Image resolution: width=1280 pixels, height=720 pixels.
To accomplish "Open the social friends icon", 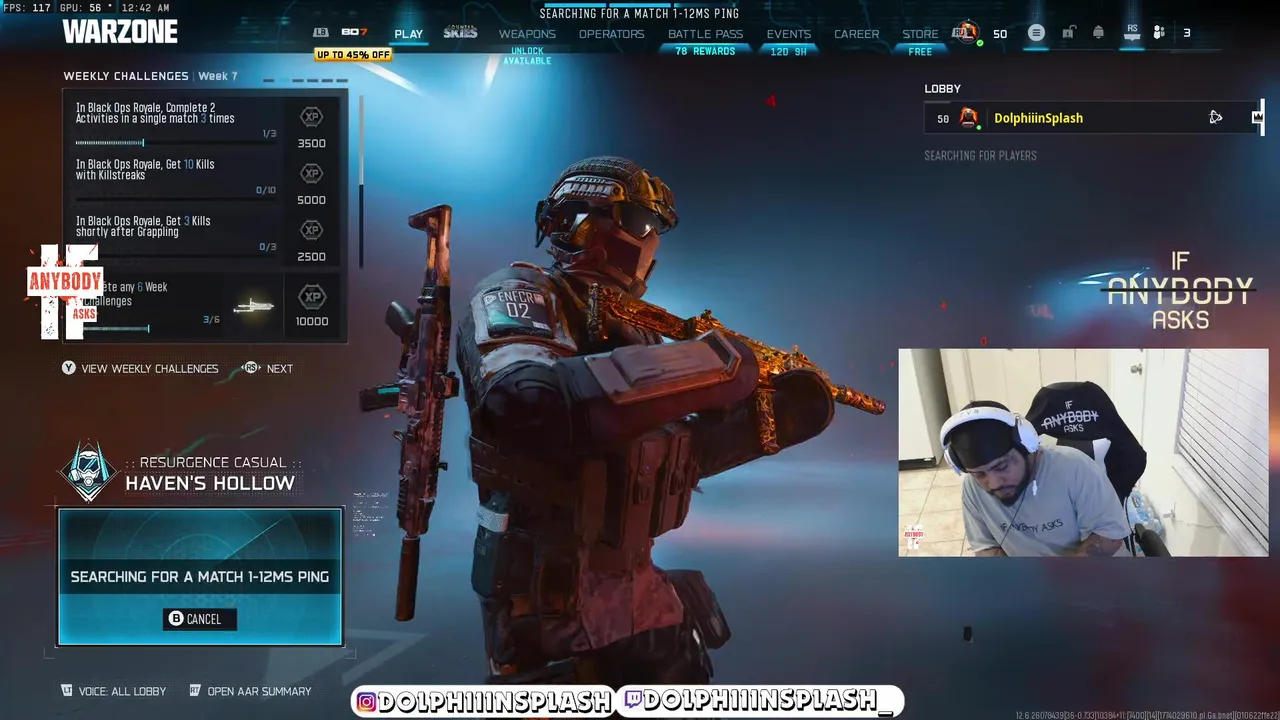I will pyautogui.click(x=1159, y=33).
